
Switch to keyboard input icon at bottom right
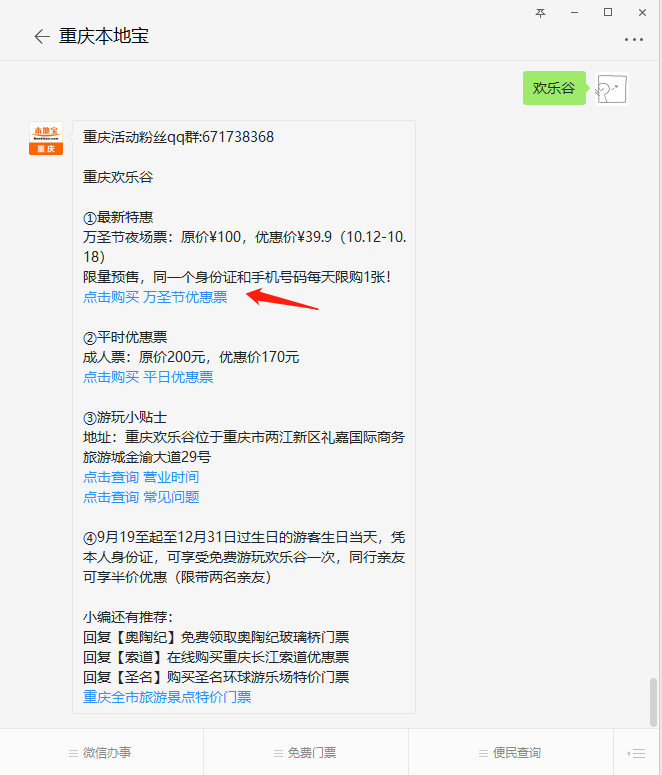pyautogui.click(x=636, y=753)
